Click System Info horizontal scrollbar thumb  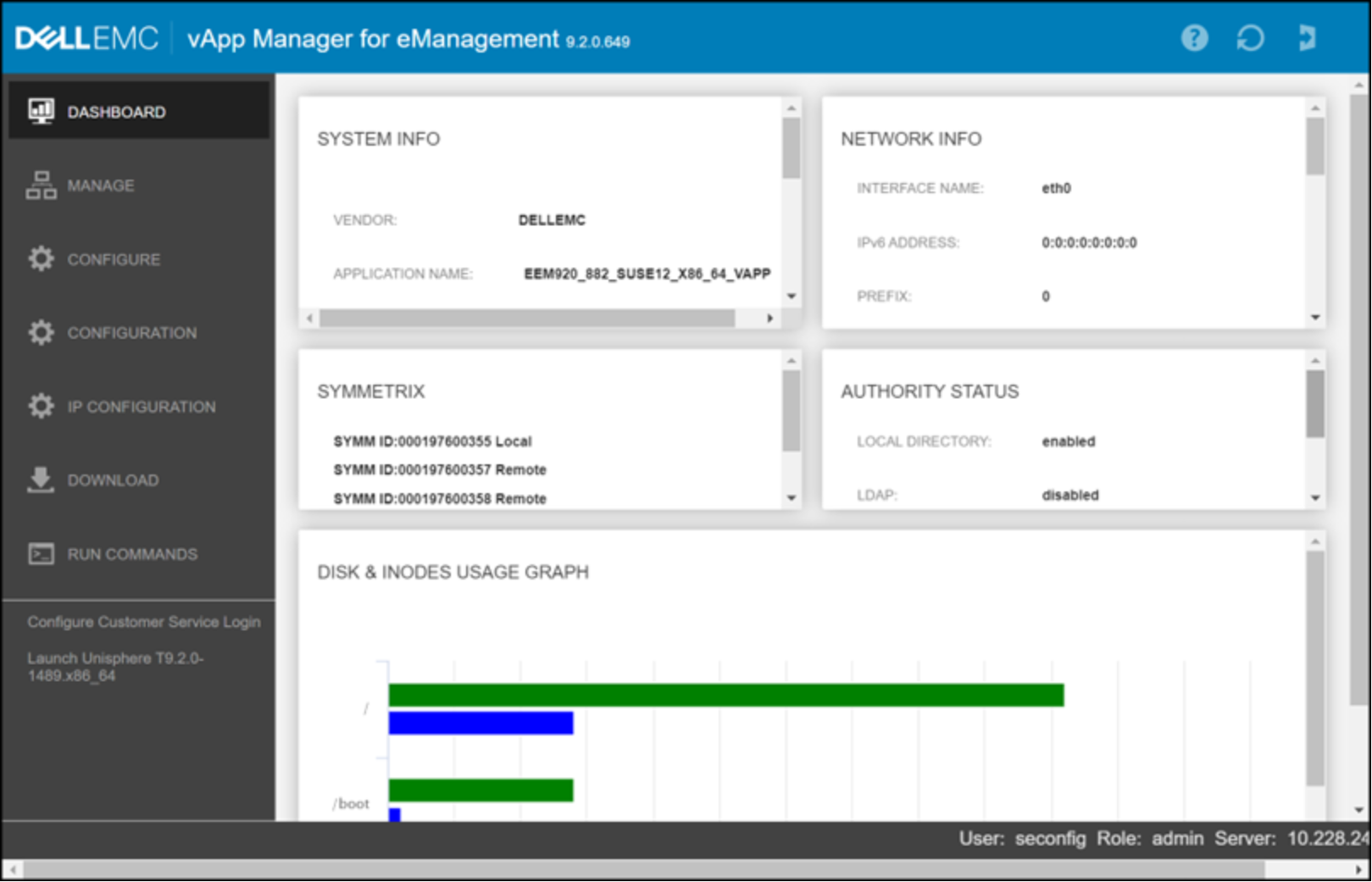click(x=527, y=319)
